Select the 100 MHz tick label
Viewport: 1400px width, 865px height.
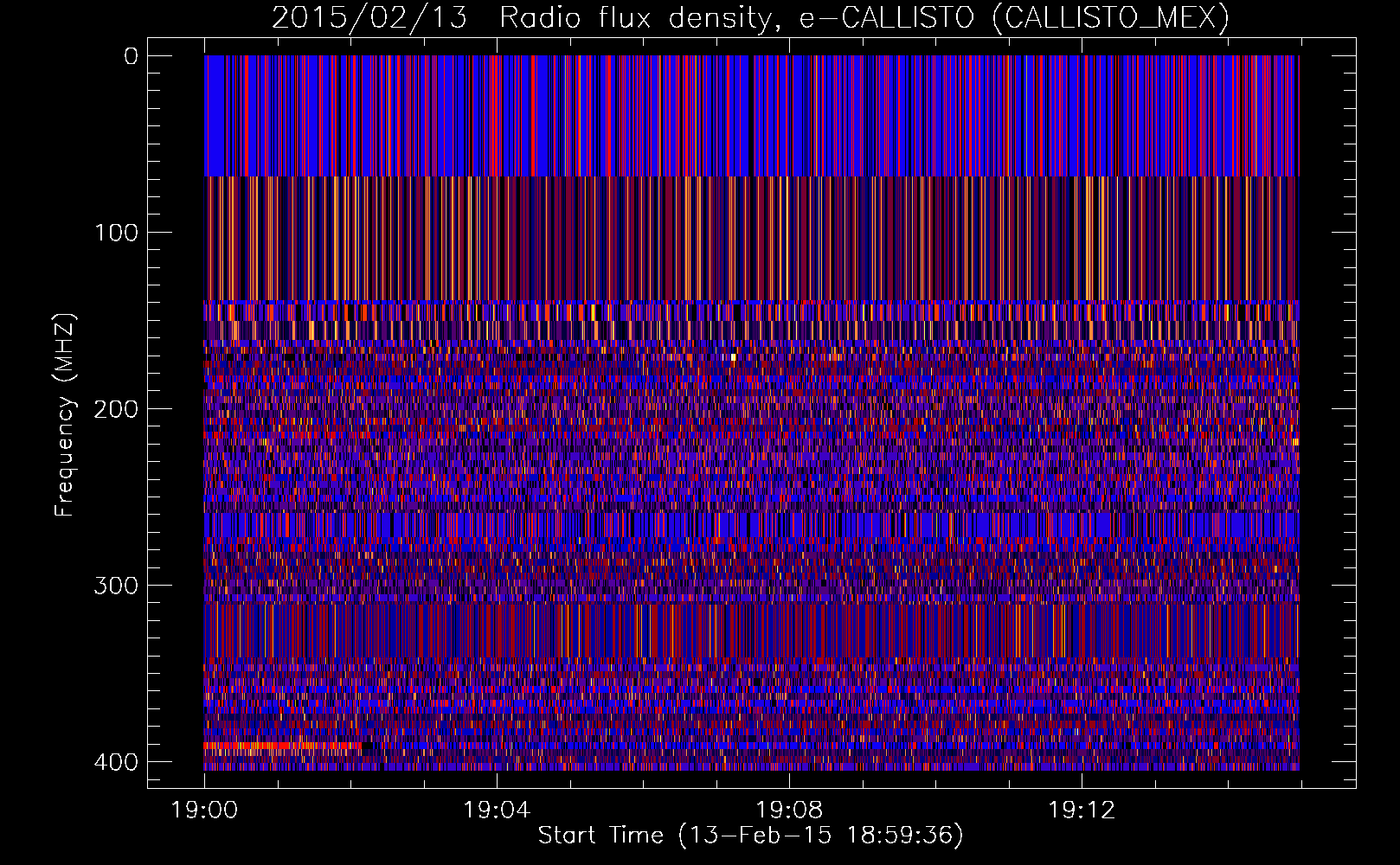[116, 233]
